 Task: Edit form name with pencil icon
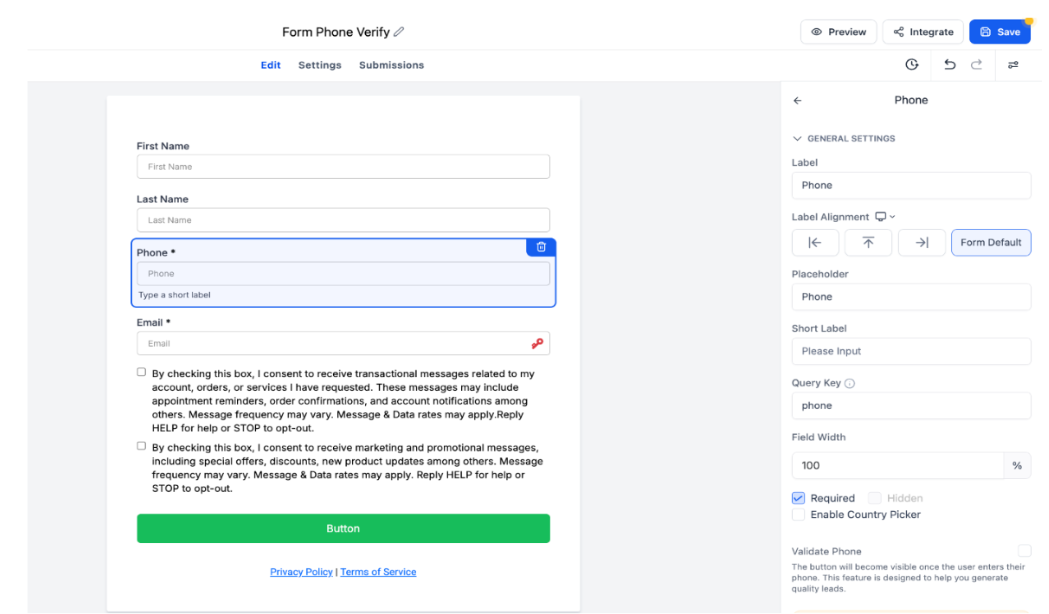click(x=399, y=32)
